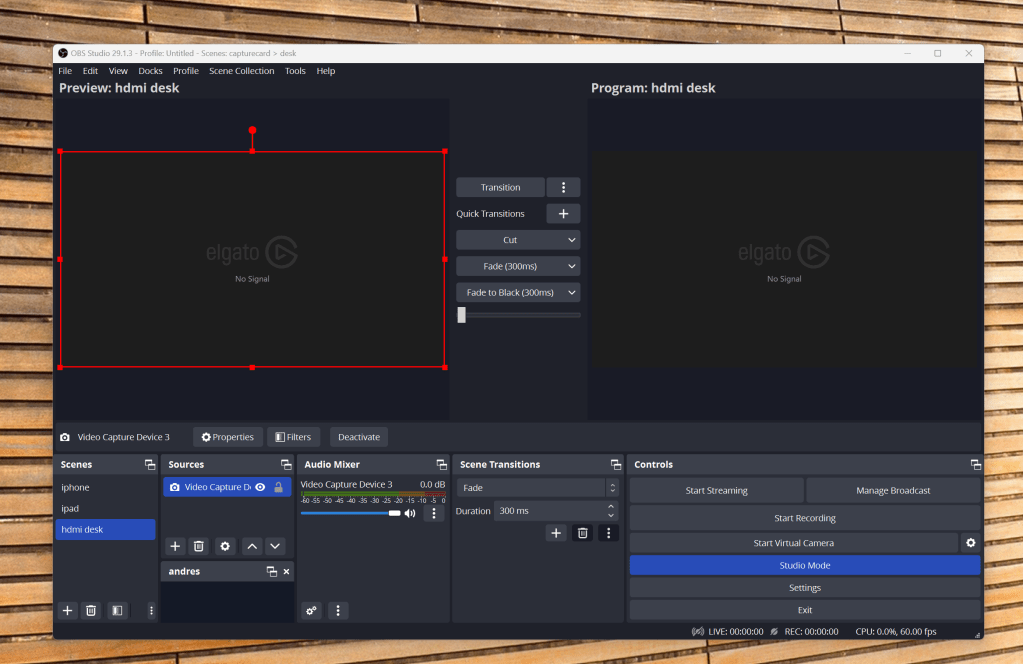This screenshot has height=664, width=1023.
Task: Click Deactivate for the capture device
Action: (x=359, y=437)
